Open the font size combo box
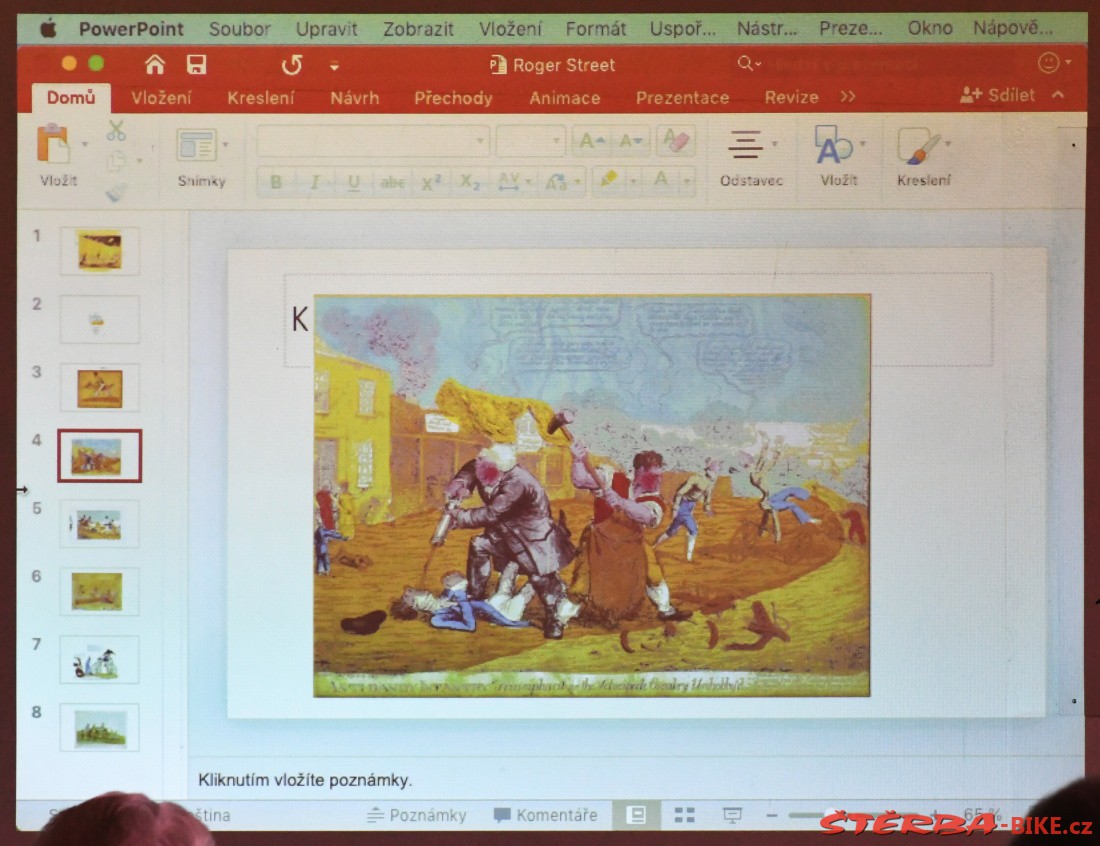Screen dimensions: 1100x846 coord(530,141)
